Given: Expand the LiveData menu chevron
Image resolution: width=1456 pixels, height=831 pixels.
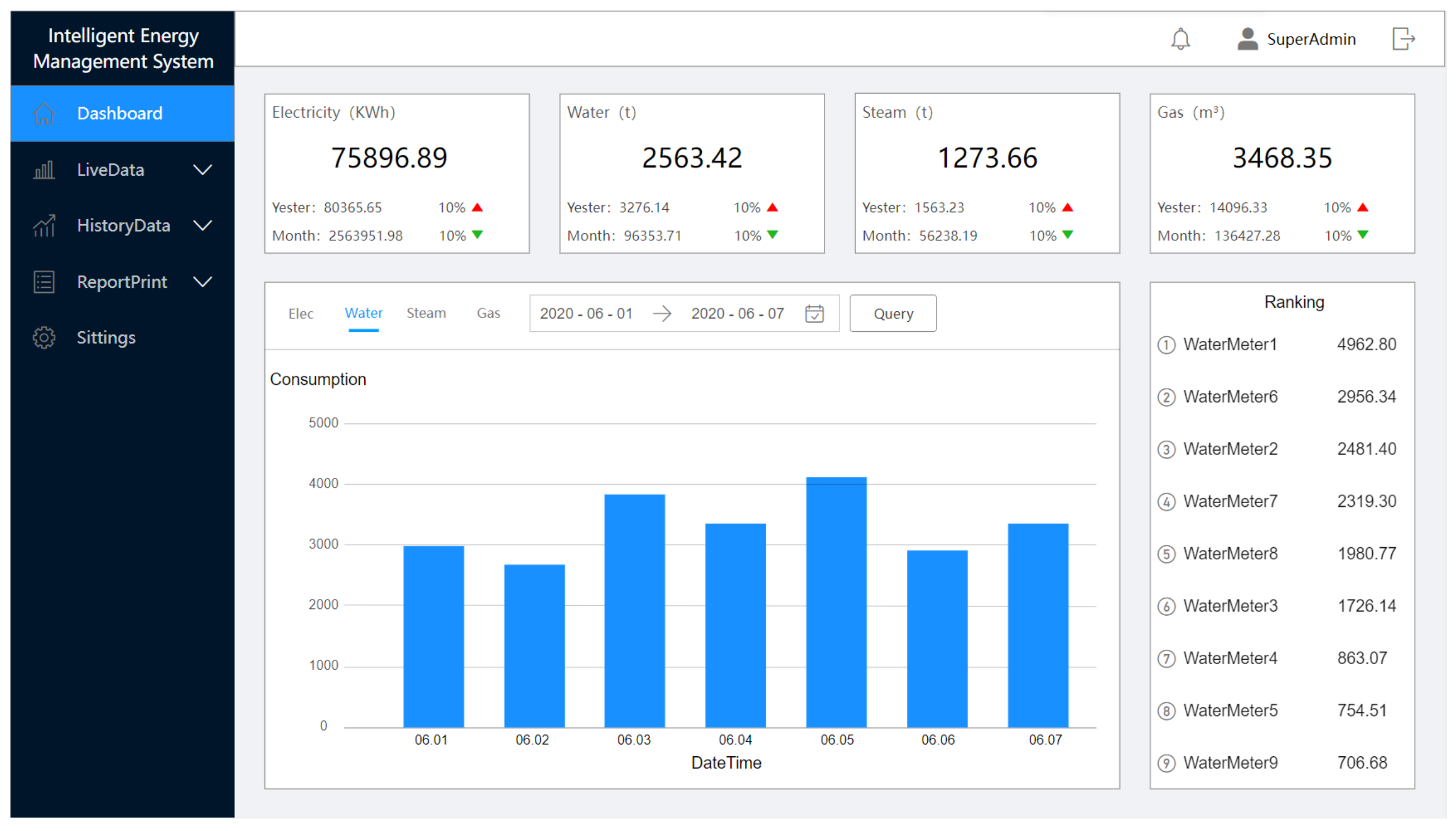Looking at the screenshot, I should pos(203,170).
